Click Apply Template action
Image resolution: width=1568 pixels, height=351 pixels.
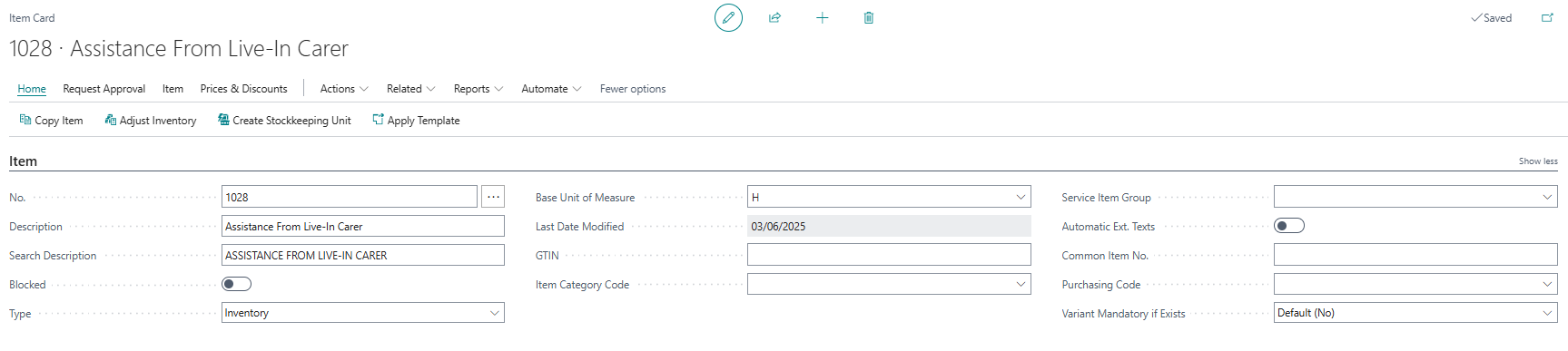416,120
